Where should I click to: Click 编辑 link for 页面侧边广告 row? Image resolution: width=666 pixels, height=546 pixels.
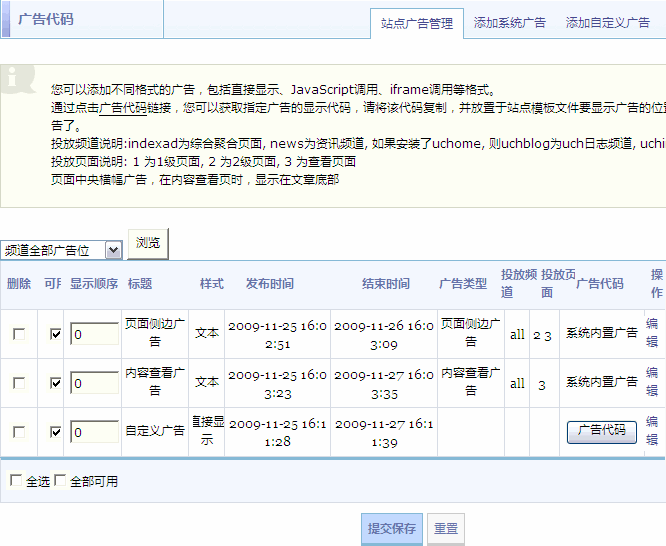click(652, 333)
